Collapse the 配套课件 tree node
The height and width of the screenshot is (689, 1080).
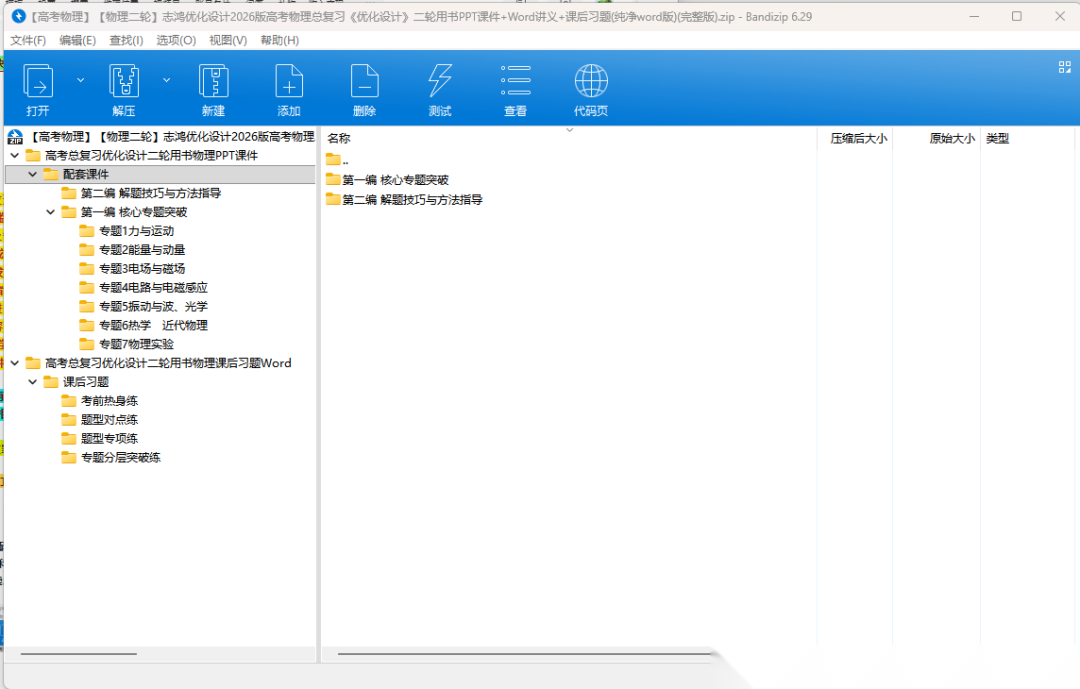pyautogui.click(x=33, y=174)
